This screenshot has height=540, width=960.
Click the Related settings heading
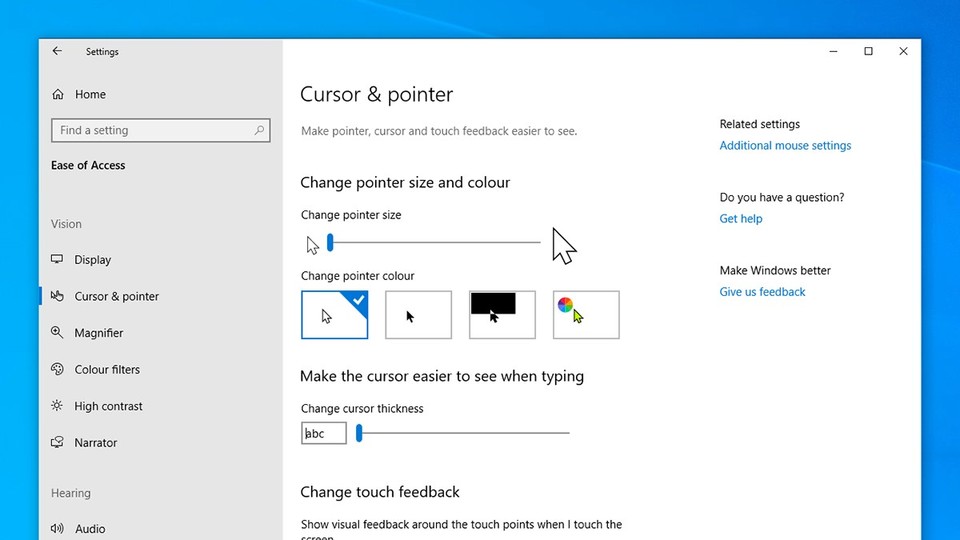coord(759,124)
